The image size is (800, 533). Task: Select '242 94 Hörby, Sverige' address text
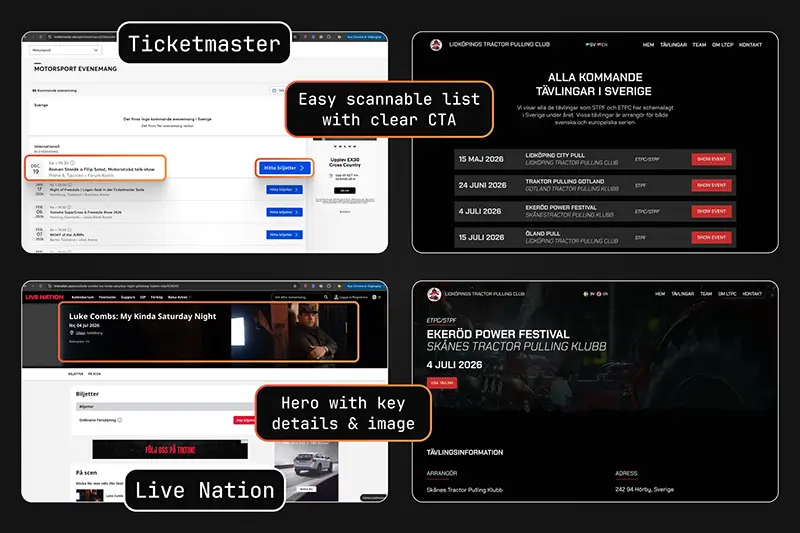(644, 489)
